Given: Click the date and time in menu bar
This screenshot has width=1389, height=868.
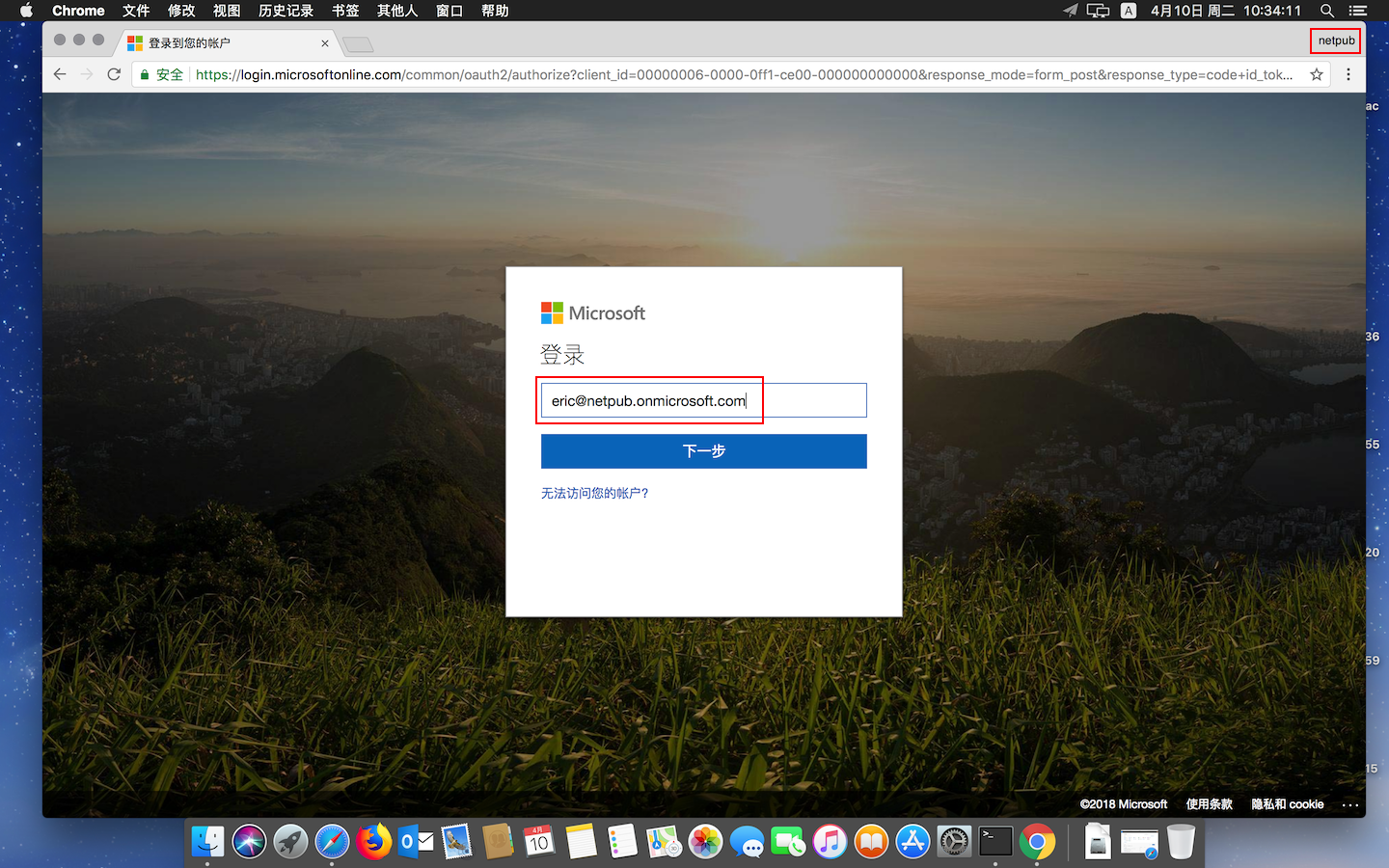Looking at the screenshot, I should pyautogui.click(x=1226, y=11).
